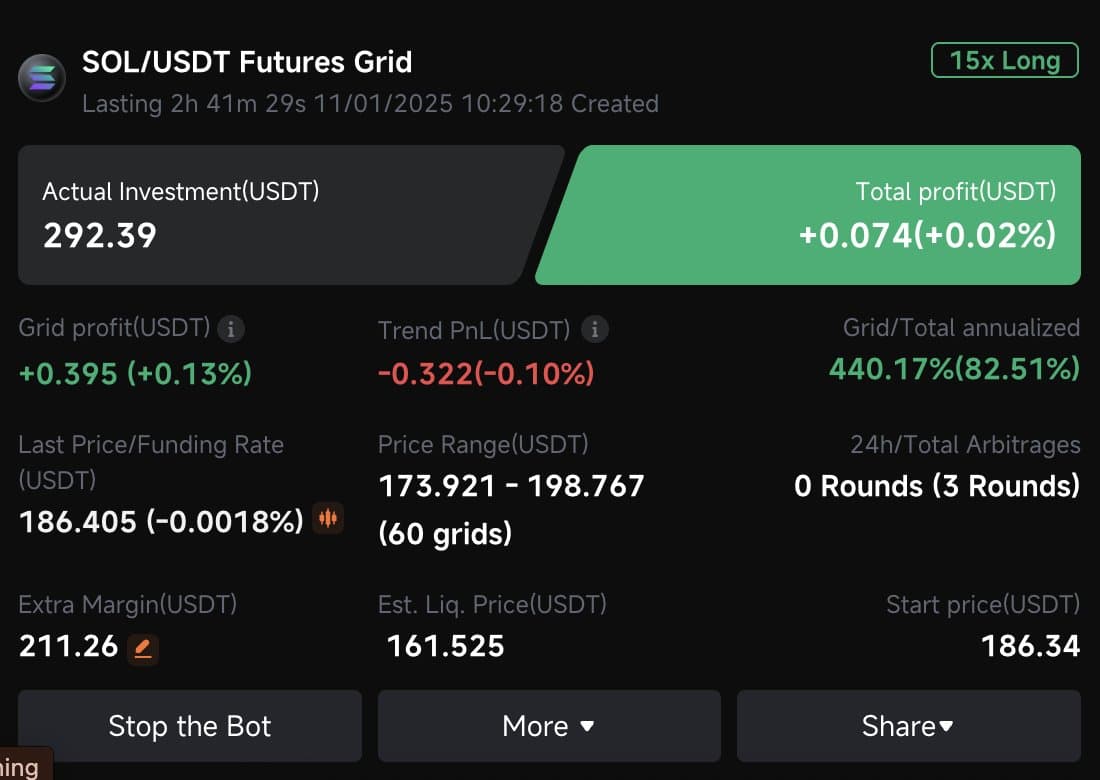
Task: Select the 15x Long leverage badge
Action: pyautogui.click(x=1004, y=60)
